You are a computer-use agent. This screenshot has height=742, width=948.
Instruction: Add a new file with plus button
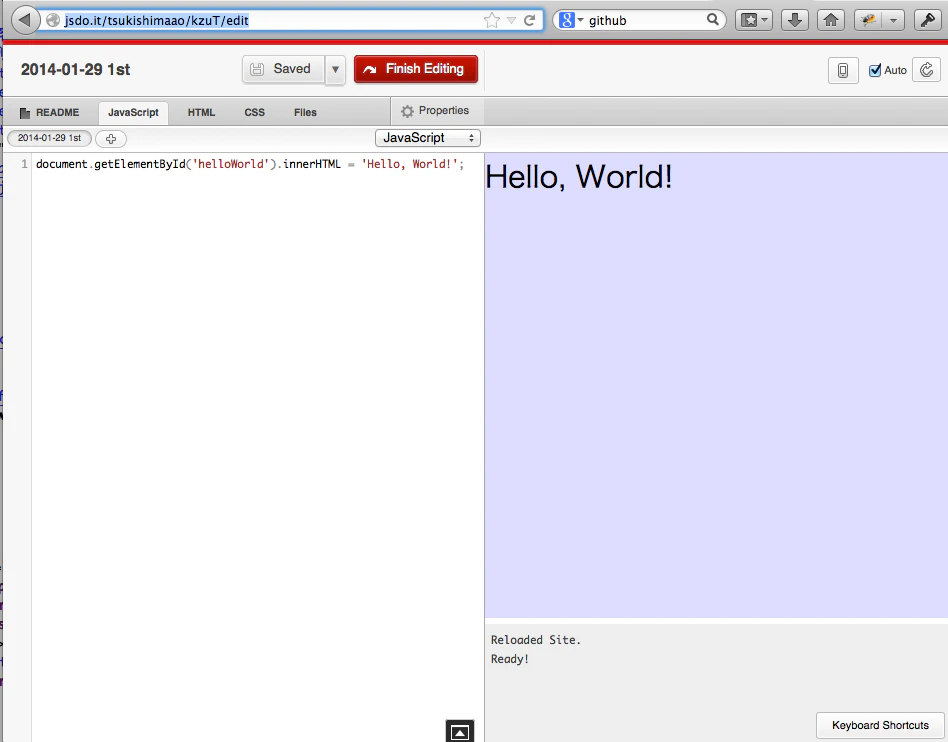[x=111, y=138]
